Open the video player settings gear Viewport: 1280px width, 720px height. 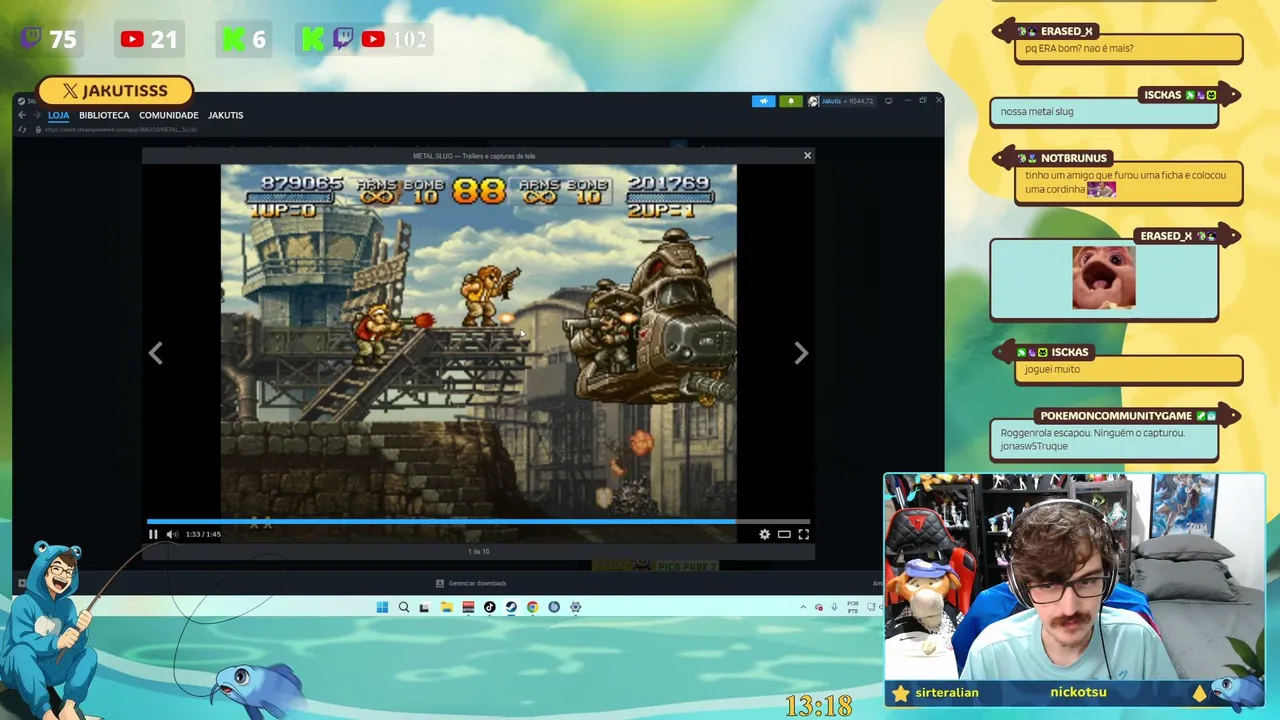coord(765,534)
